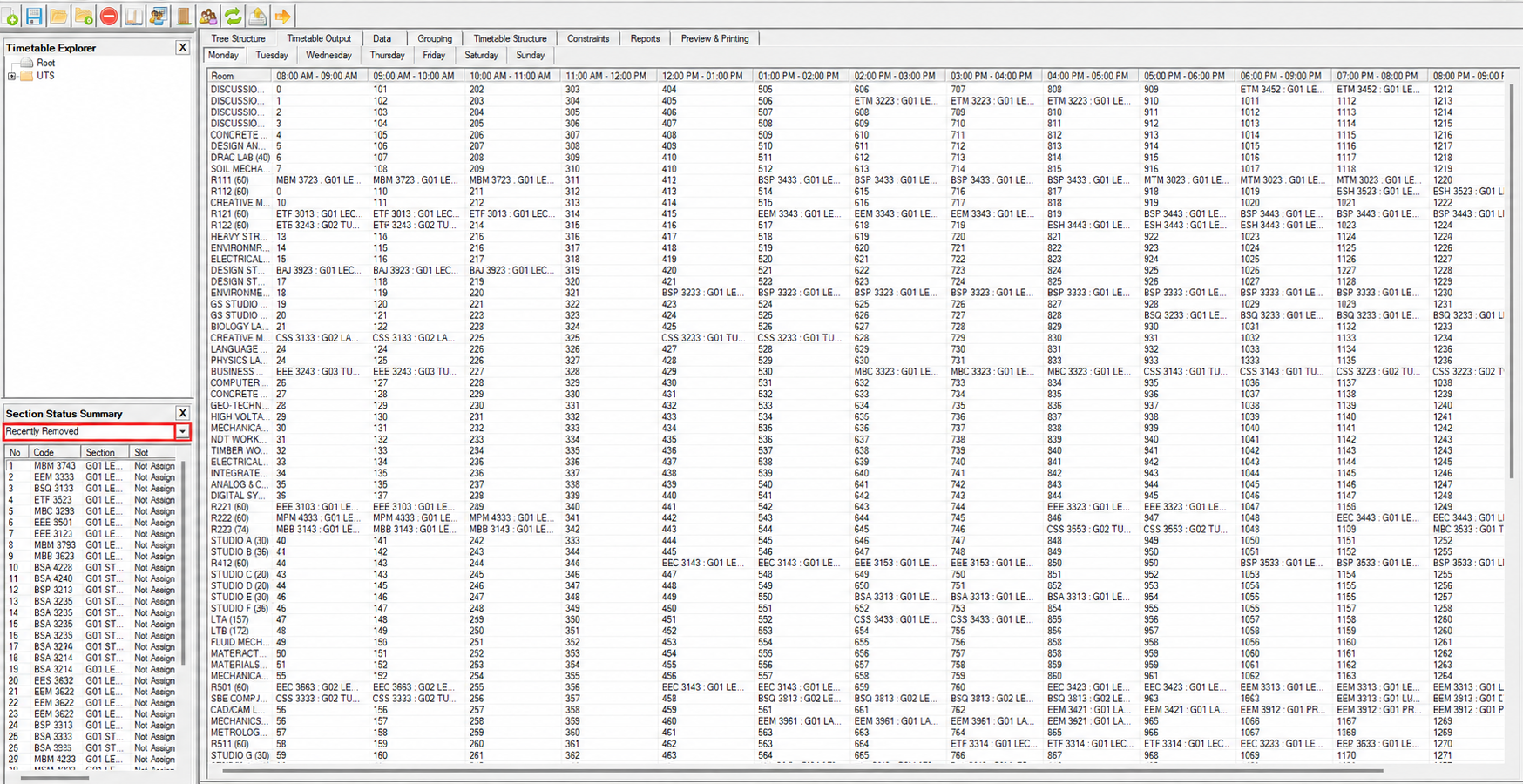
Task: Open the Timetable Structure tab
Action: click(511, 38)
